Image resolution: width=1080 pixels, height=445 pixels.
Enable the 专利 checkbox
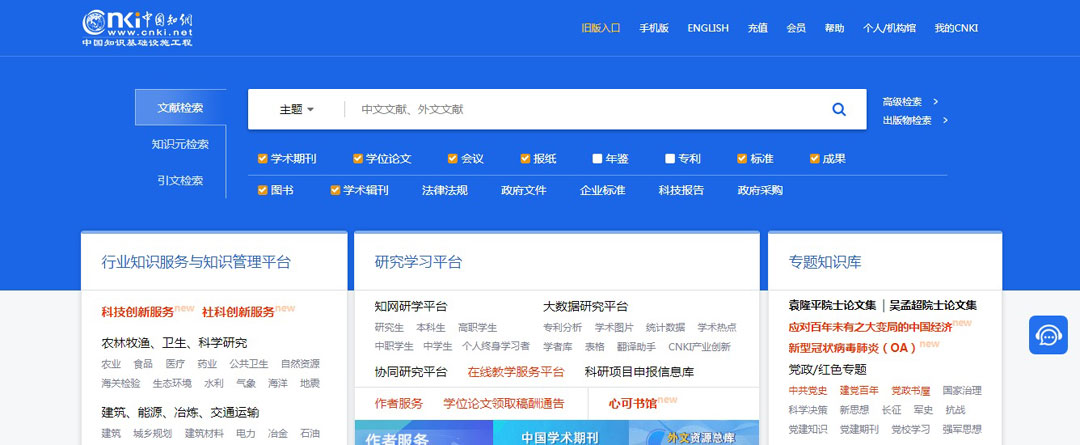tap(669, 158)
